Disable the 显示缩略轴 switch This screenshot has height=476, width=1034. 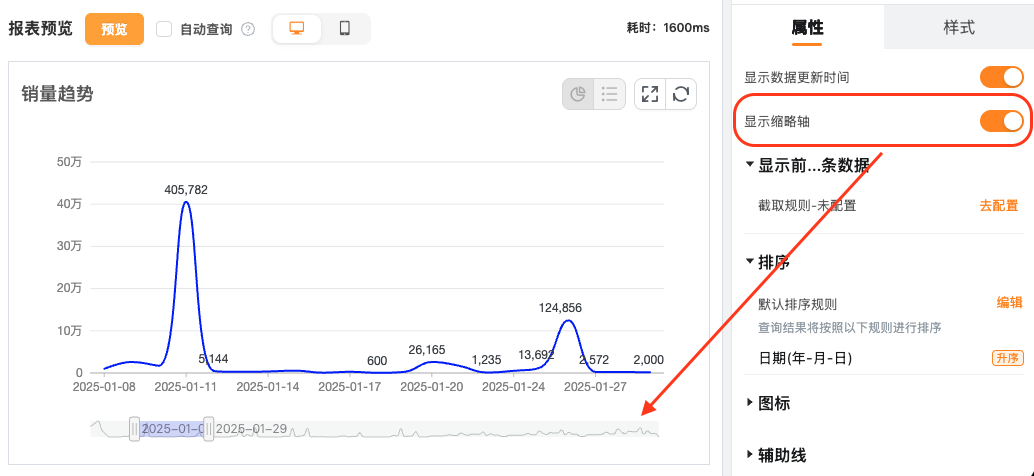[1001, 121]
